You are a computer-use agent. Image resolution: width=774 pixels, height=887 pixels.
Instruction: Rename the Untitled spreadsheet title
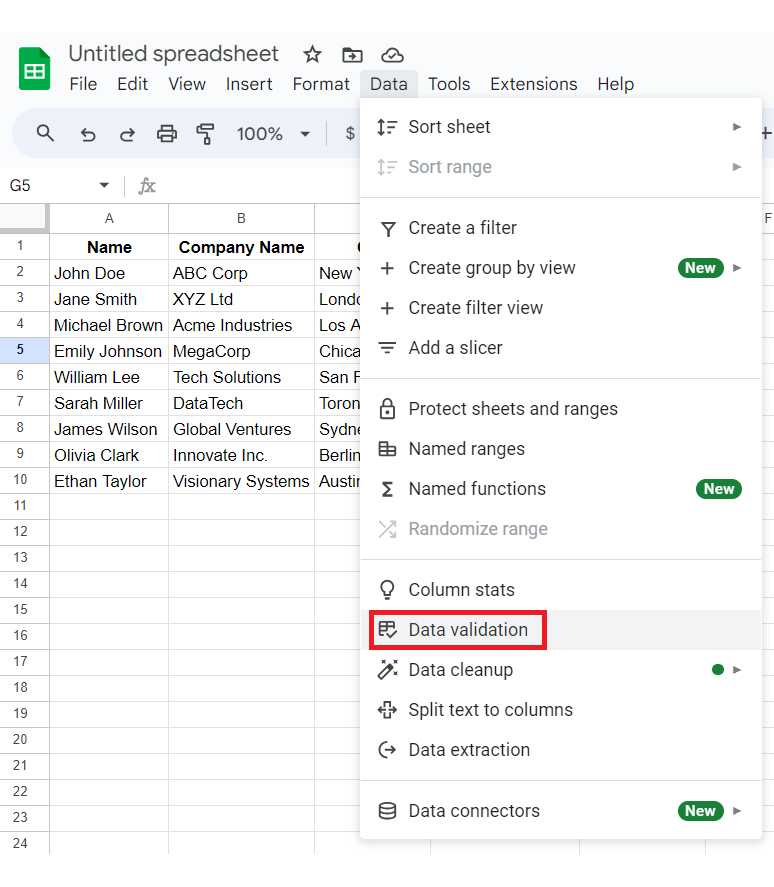[173, 54]
